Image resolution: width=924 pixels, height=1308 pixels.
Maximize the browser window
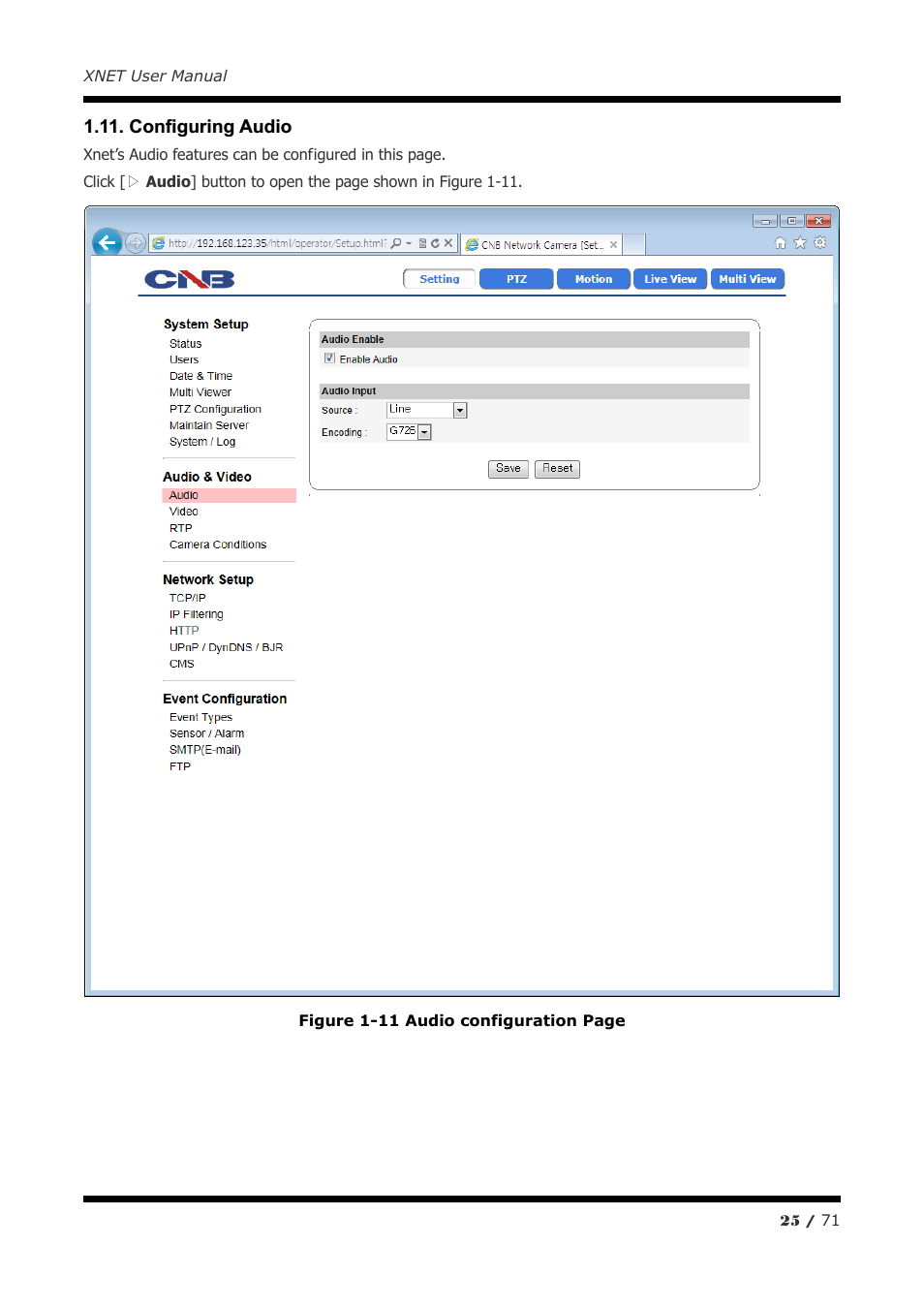tap(791, 221)
